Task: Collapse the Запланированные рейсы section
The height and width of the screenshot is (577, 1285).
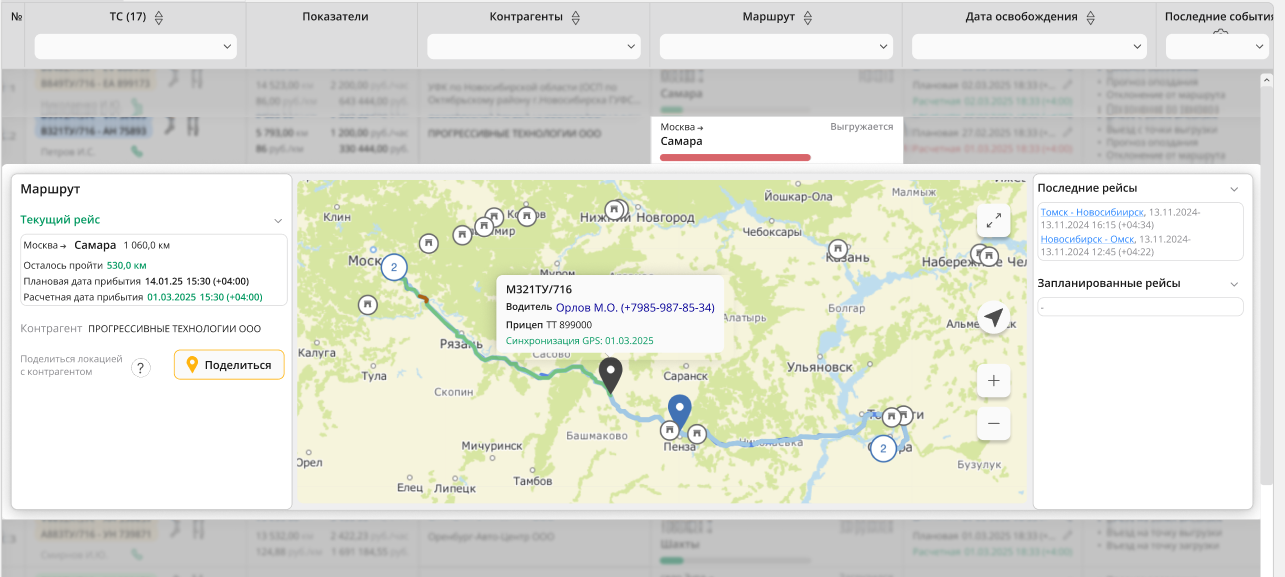Action: (1234, 284)
